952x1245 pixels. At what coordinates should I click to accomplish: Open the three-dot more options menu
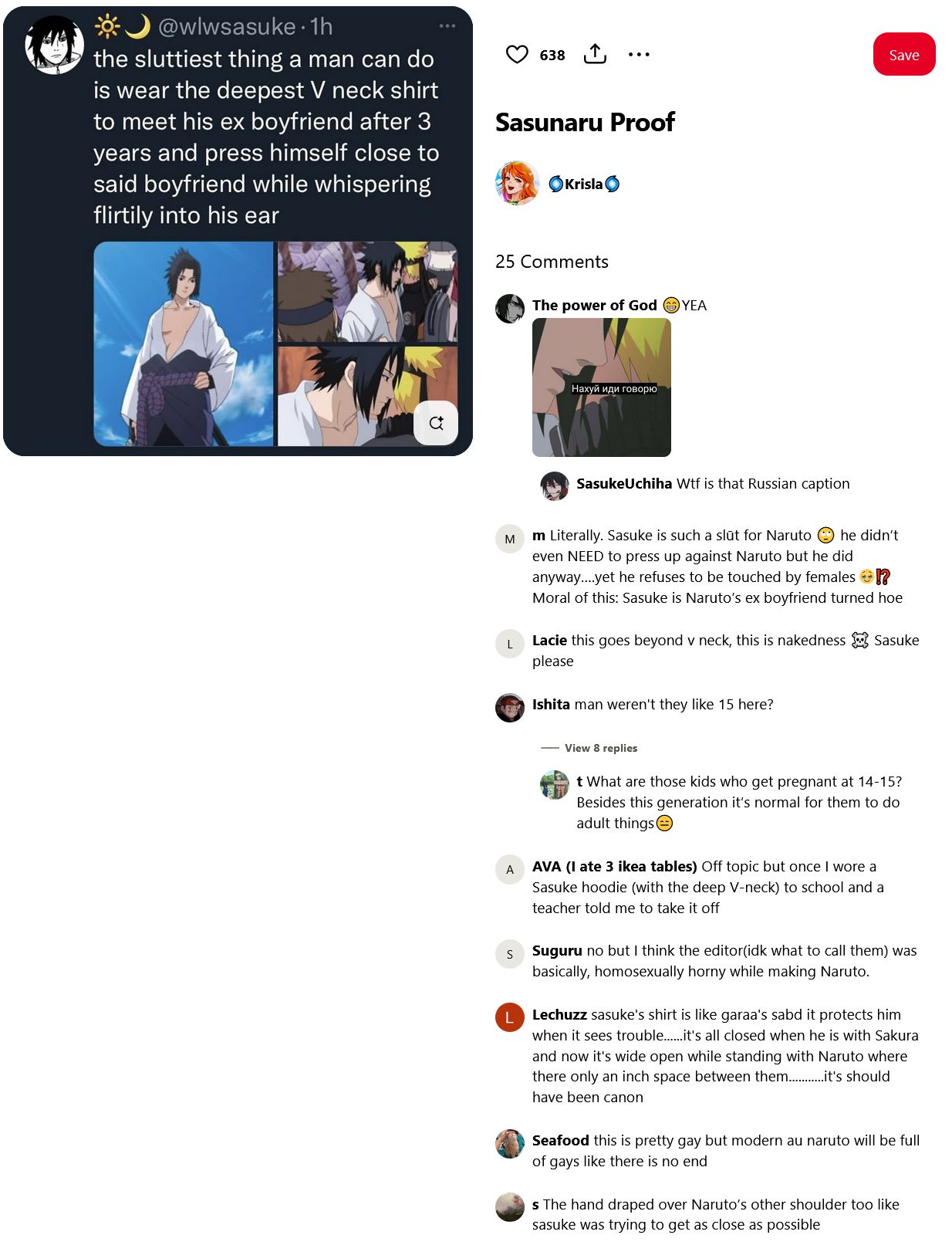(639, 55)
